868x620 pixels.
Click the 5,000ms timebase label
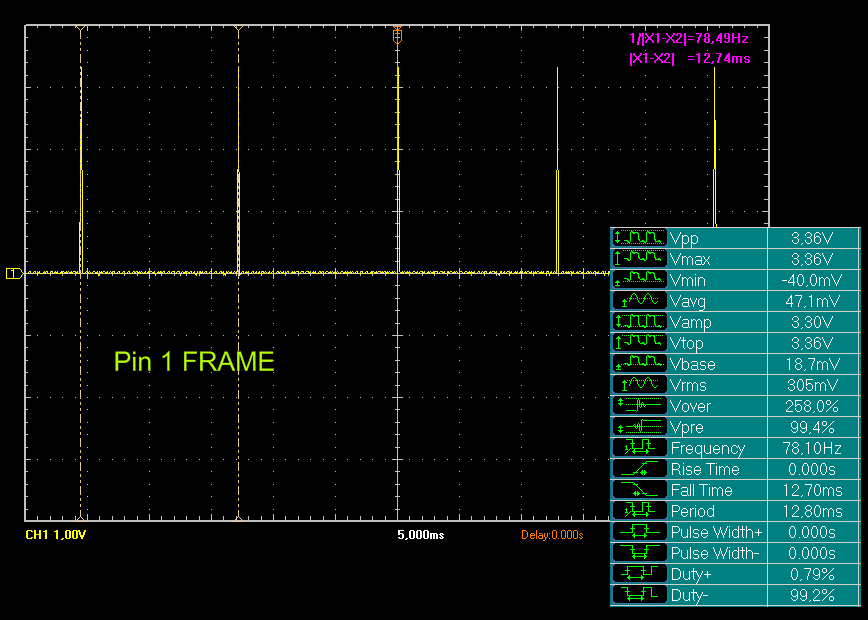point(421,535)
